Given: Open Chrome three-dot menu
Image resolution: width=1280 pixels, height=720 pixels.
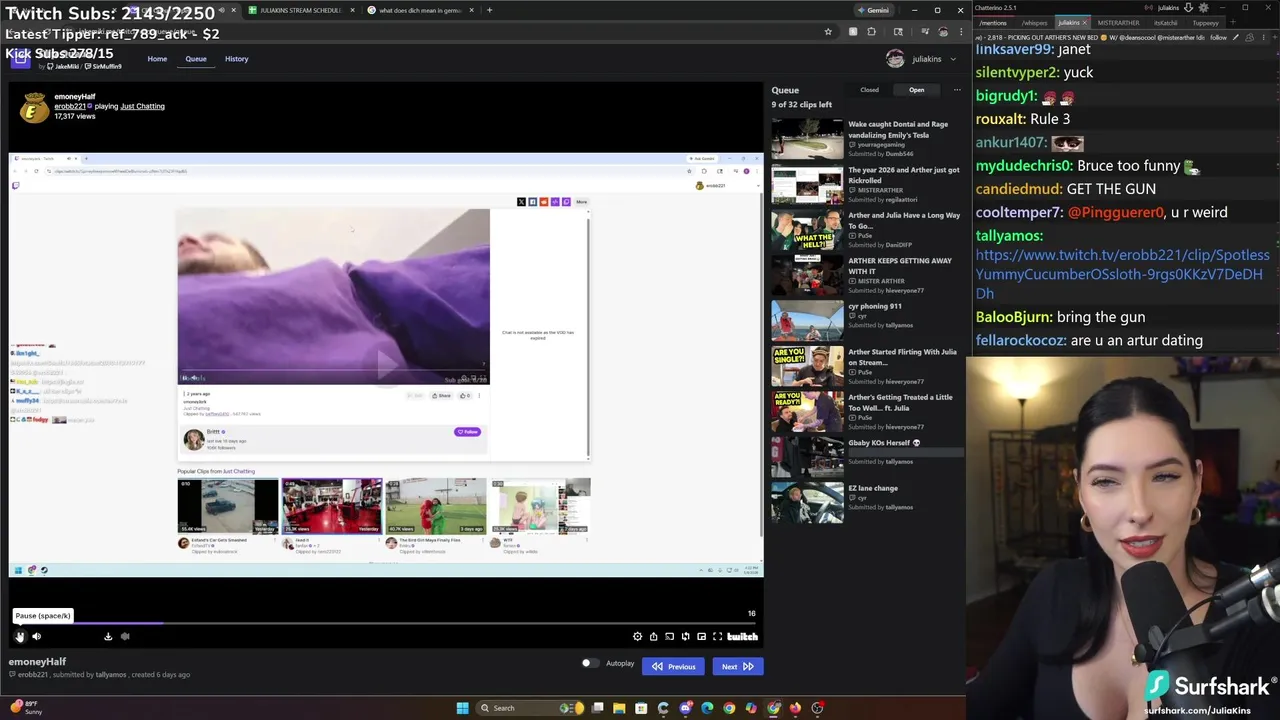Looking at the screenshot, I should point(960,32).
